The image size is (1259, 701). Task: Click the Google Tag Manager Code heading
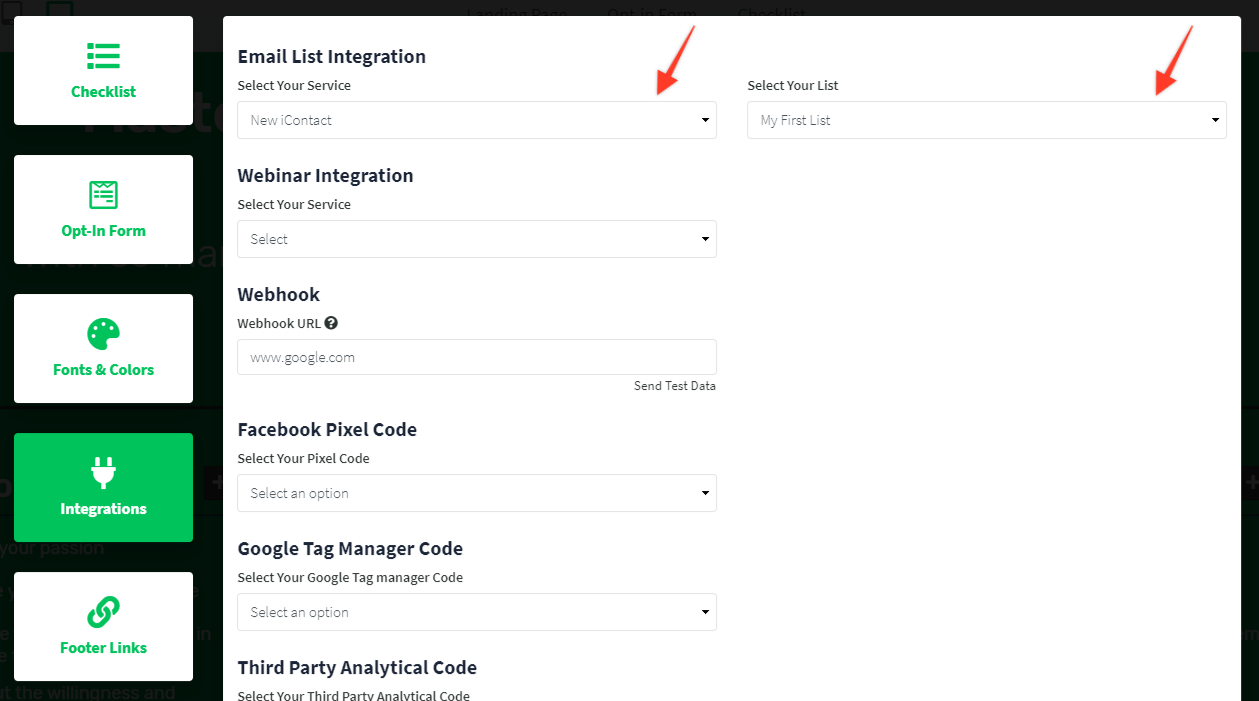[x=350, y=549]
